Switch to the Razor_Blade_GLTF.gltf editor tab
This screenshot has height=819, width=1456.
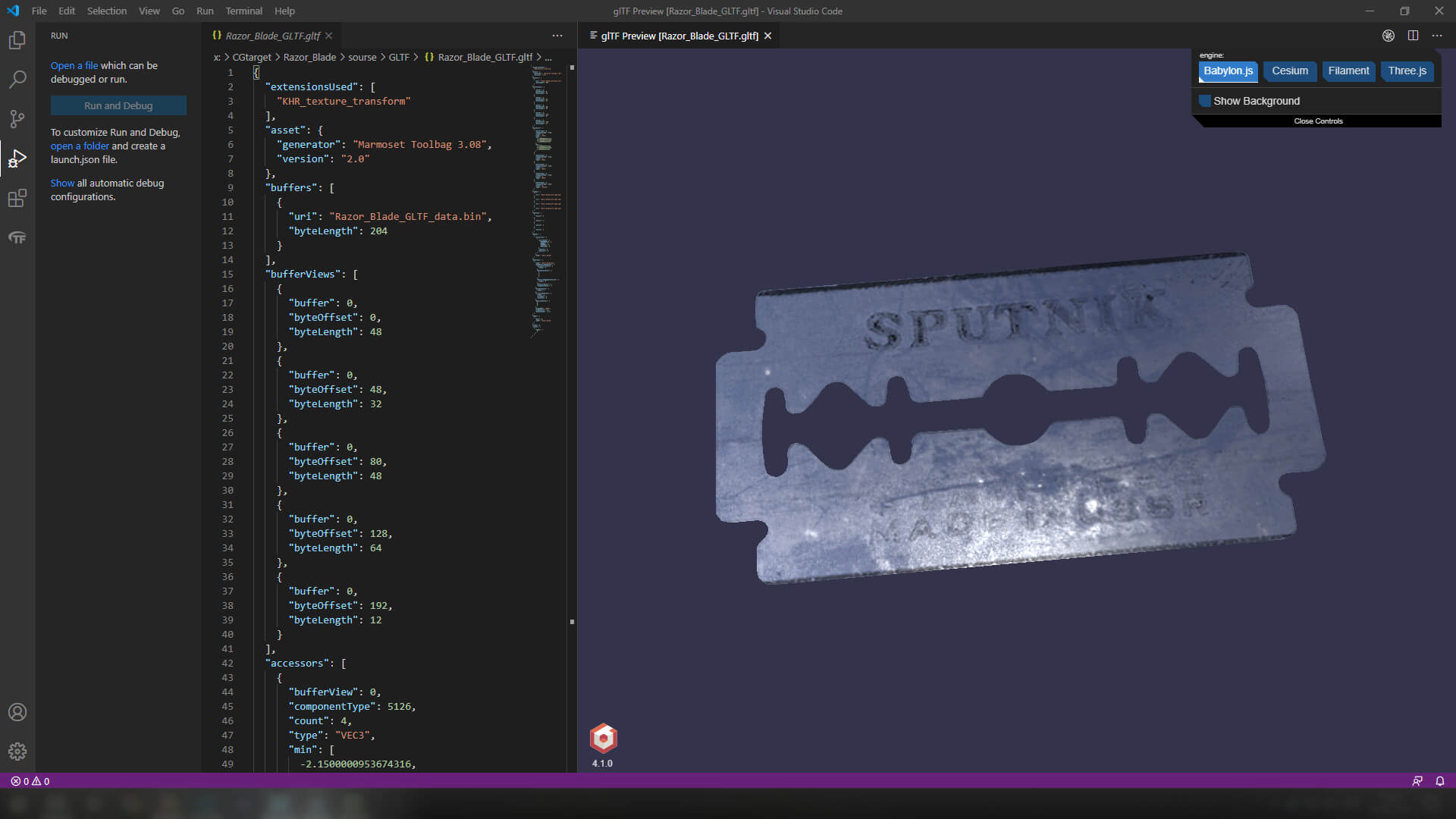[x=273, y=36]
